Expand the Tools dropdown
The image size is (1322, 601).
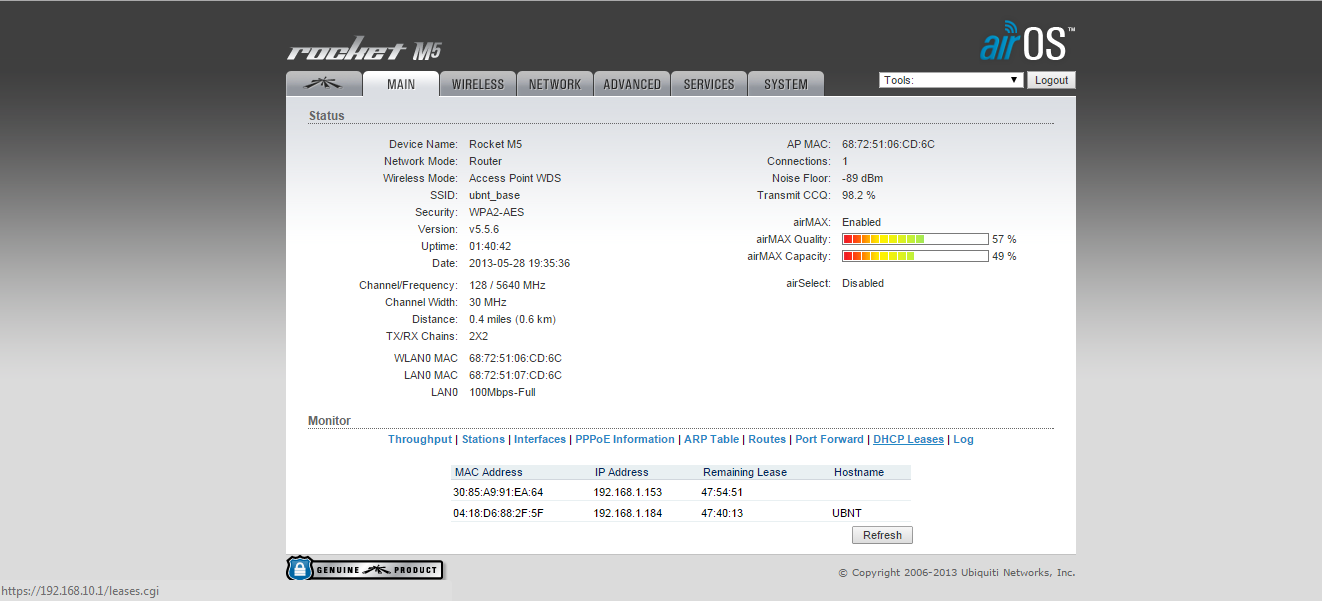[x=951, y=80]
